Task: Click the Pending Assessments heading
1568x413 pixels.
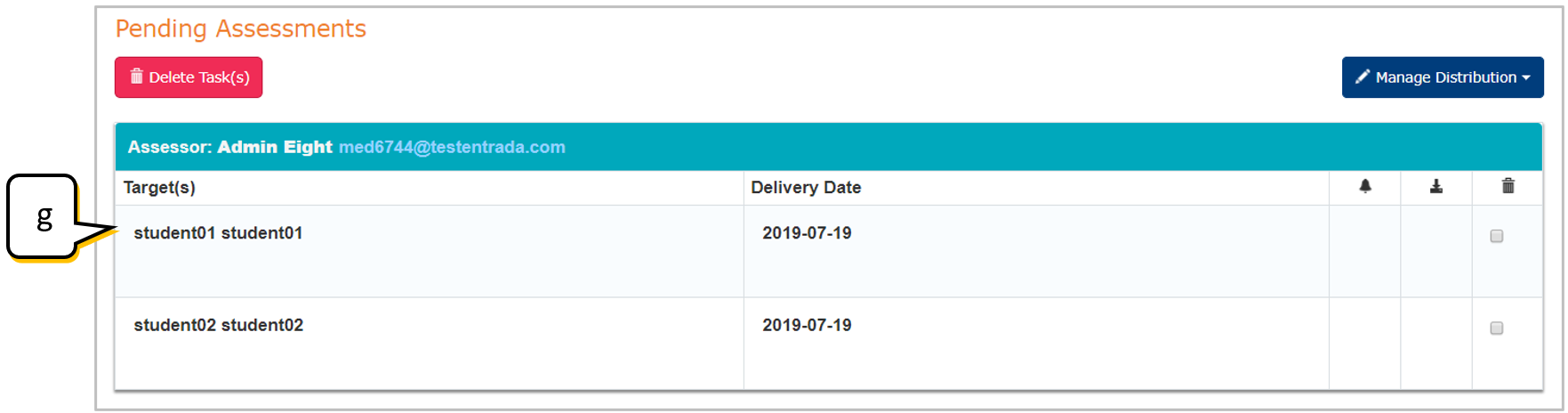Action: pyautogui.click(x=241, y=28)
